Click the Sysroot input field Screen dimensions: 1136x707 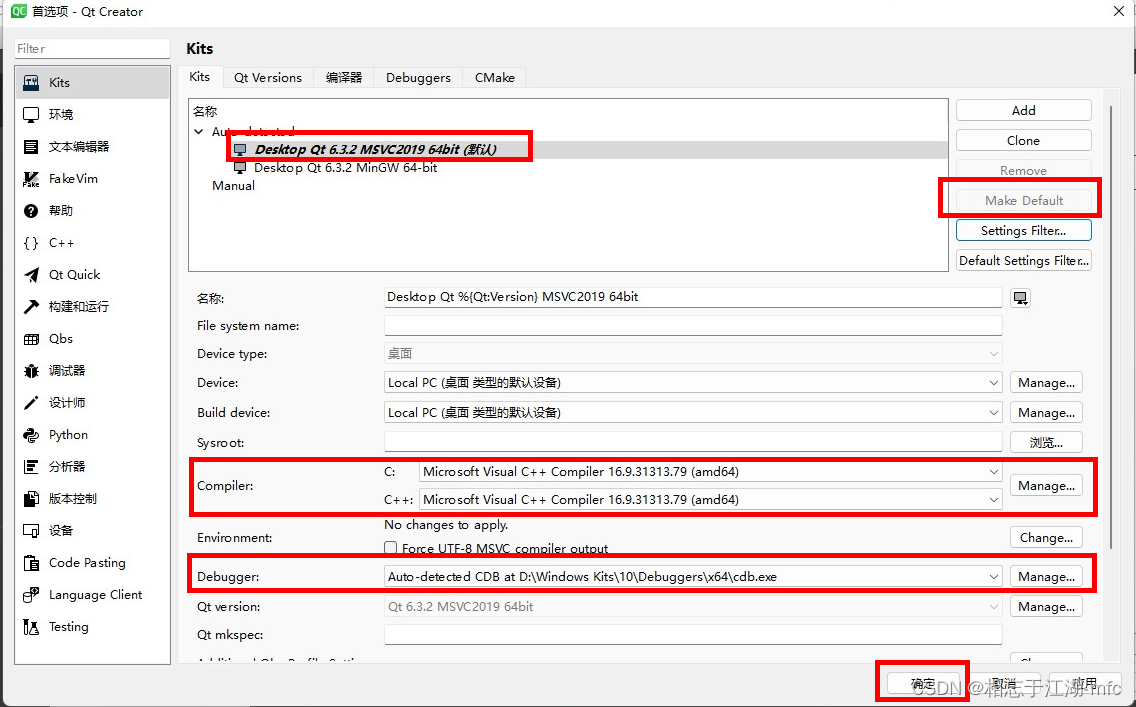693,442
